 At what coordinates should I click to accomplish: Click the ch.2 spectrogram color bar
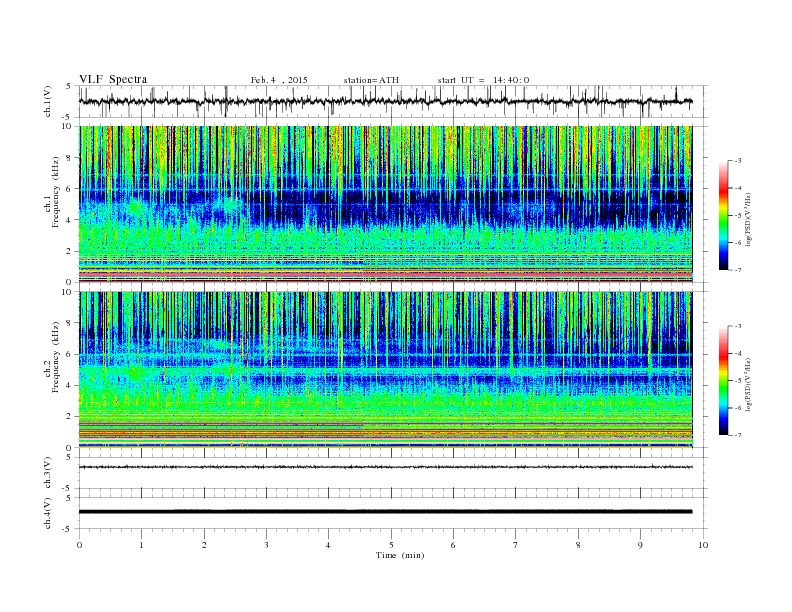723,380
